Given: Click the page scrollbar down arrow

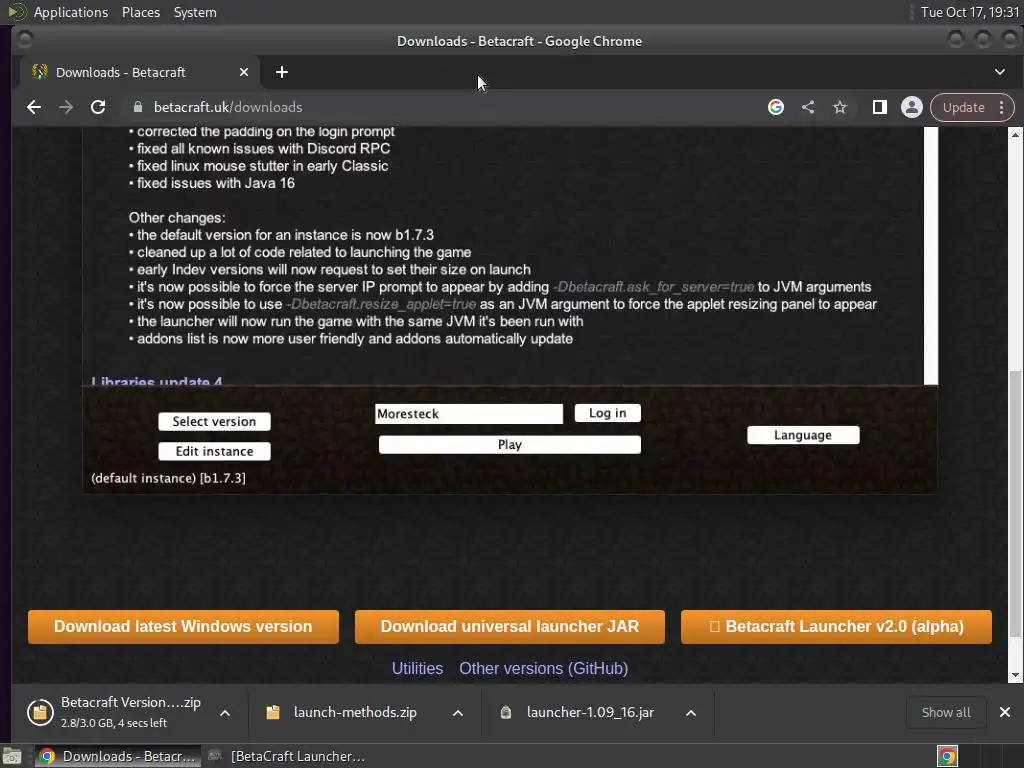Looking at the screenshot, I should [x=1016, y=675].
